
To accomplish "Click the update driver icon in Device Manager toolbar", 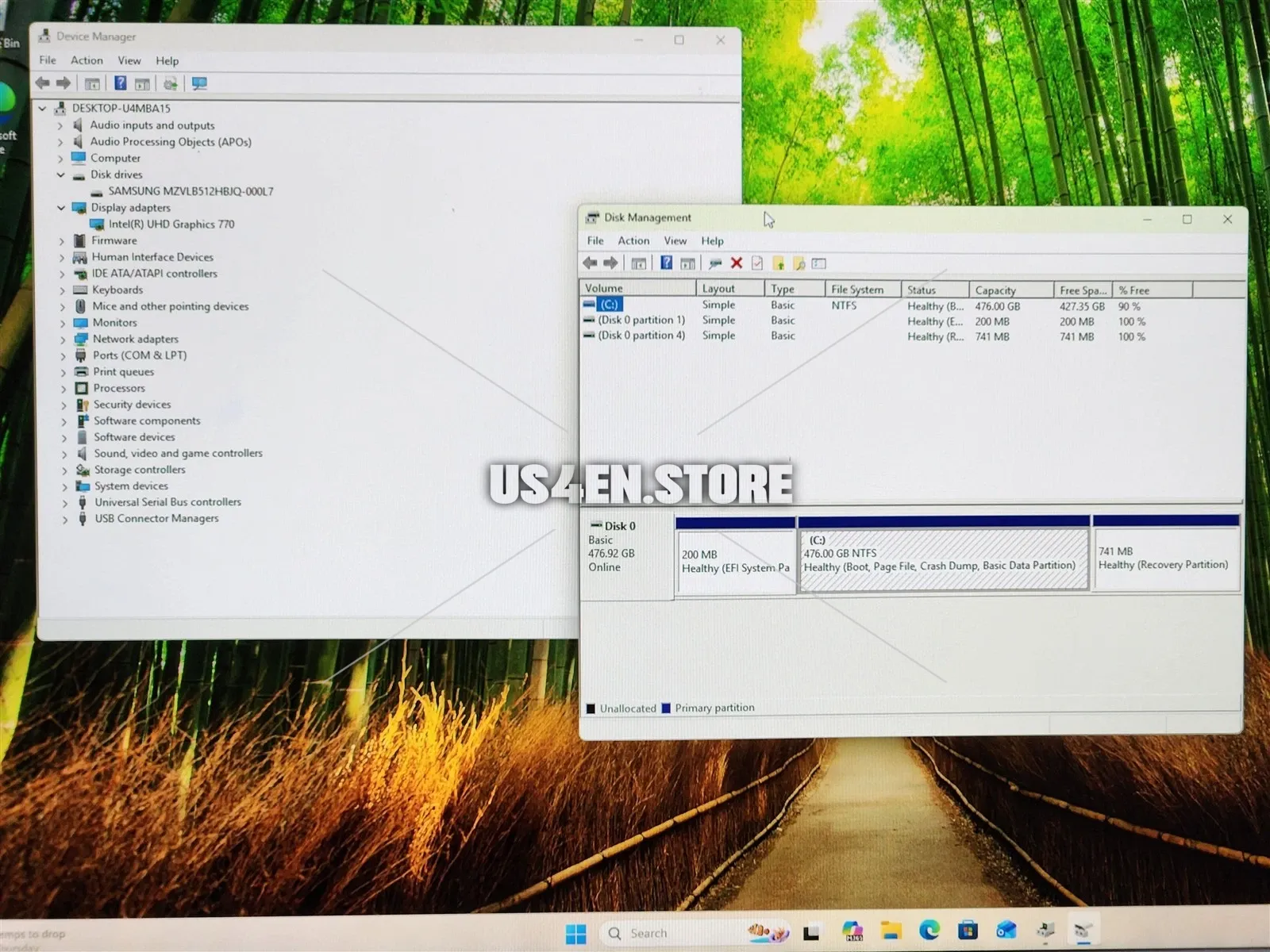I will point(170,83).
